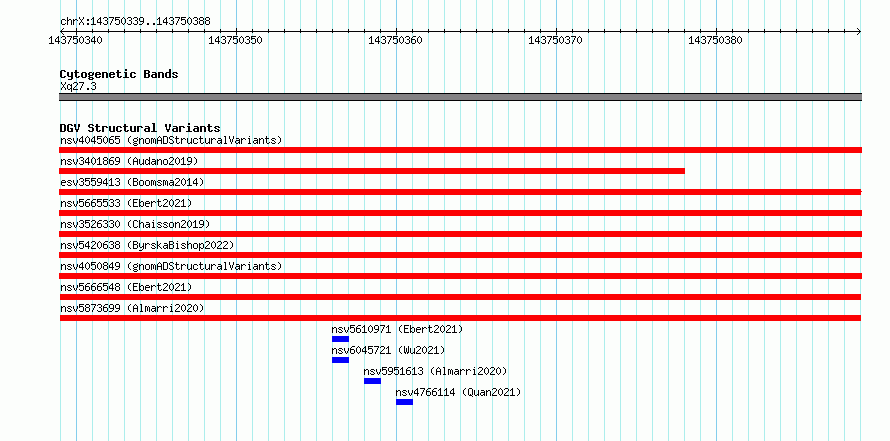This screenshot has height=441, width=890.
Task: Click the Xq27.3 band label
Action: (x=78, y=86)
